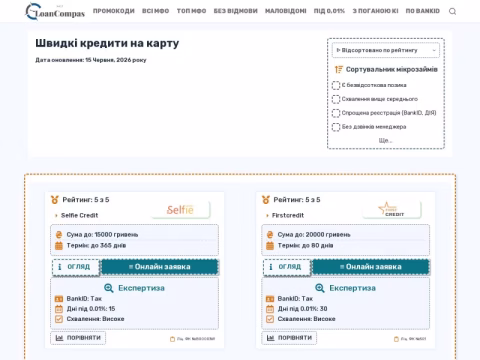The width and height of the screenshot is (480, 360).
Task: Select text 'Дні під 0.01%: 30'
Action: point(302,309)
